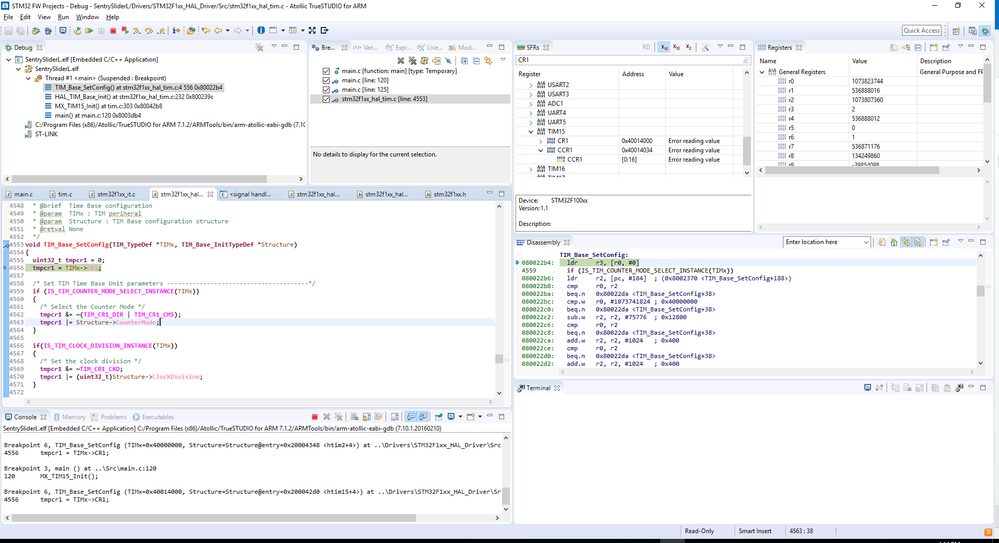
Task: Click the red Terminate debug toolbar icon
Action: (x=113, y=31)
